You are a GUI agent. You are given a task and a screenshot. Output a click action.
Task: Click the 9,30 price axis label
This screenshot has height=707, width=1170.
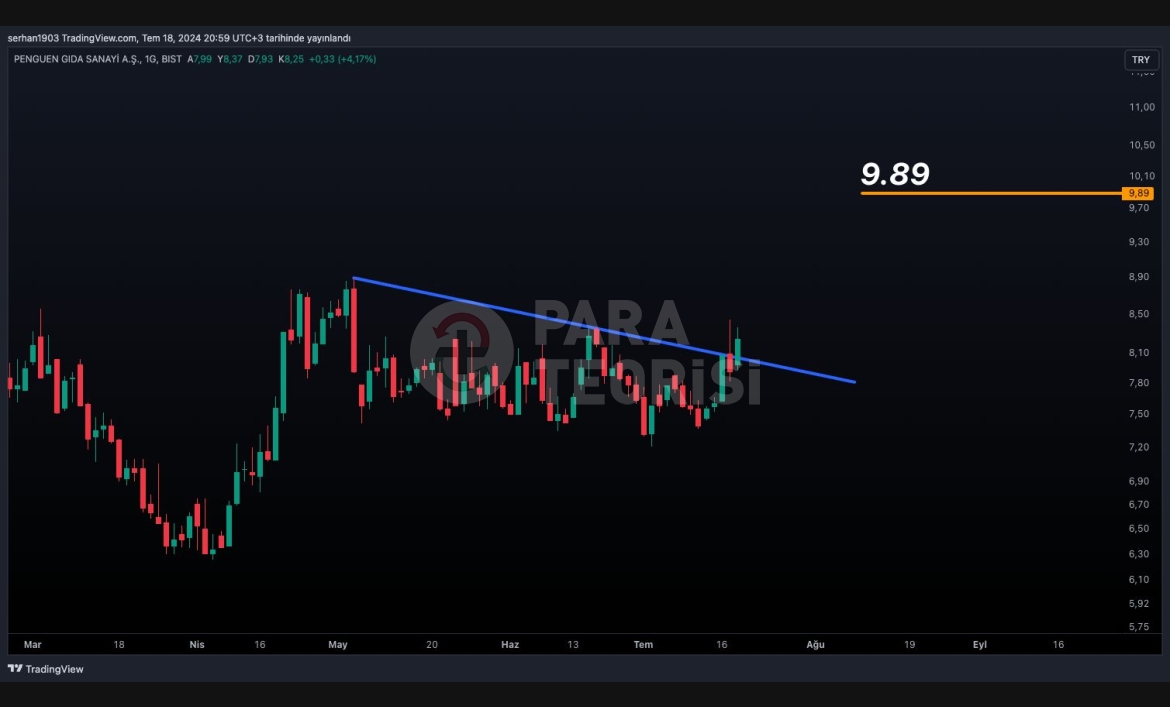pyautogui.click(x=1139, y=242)
